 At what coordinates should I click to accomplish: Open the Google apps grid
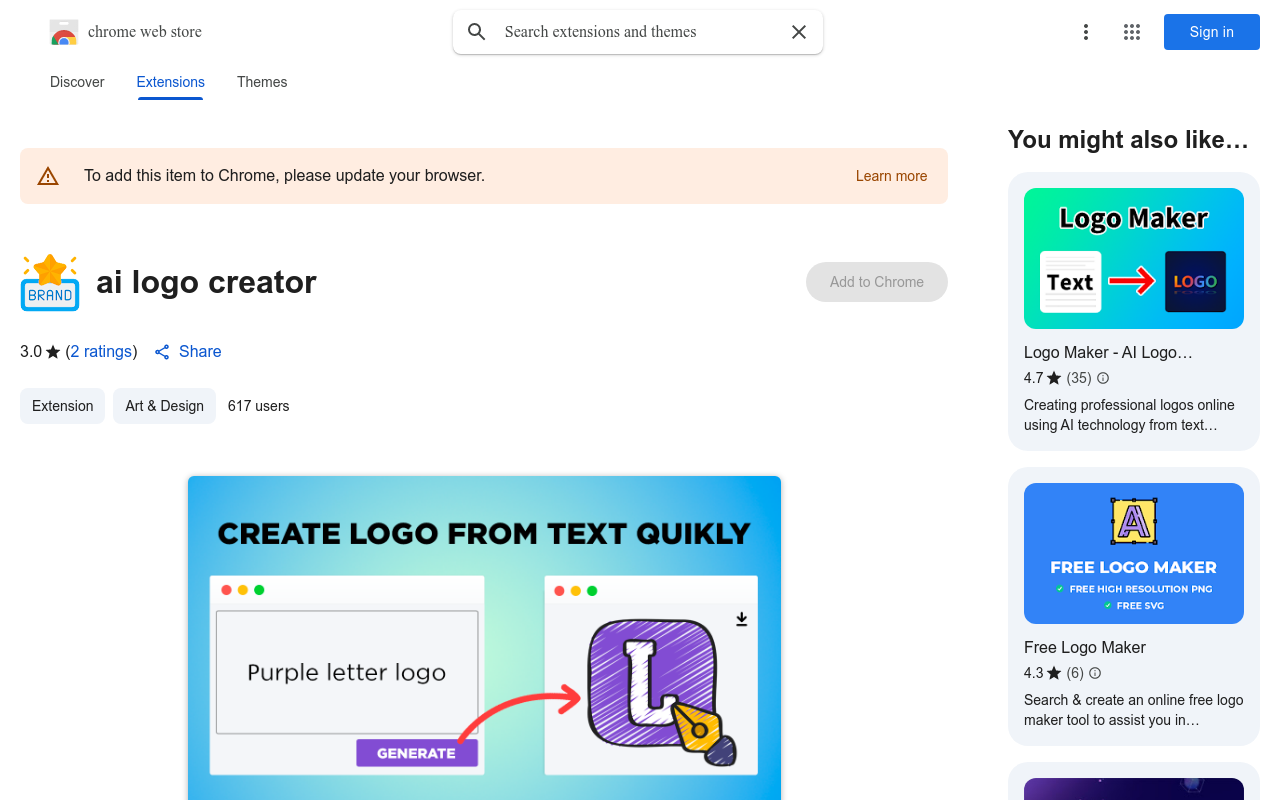(x=1132, y=32)
